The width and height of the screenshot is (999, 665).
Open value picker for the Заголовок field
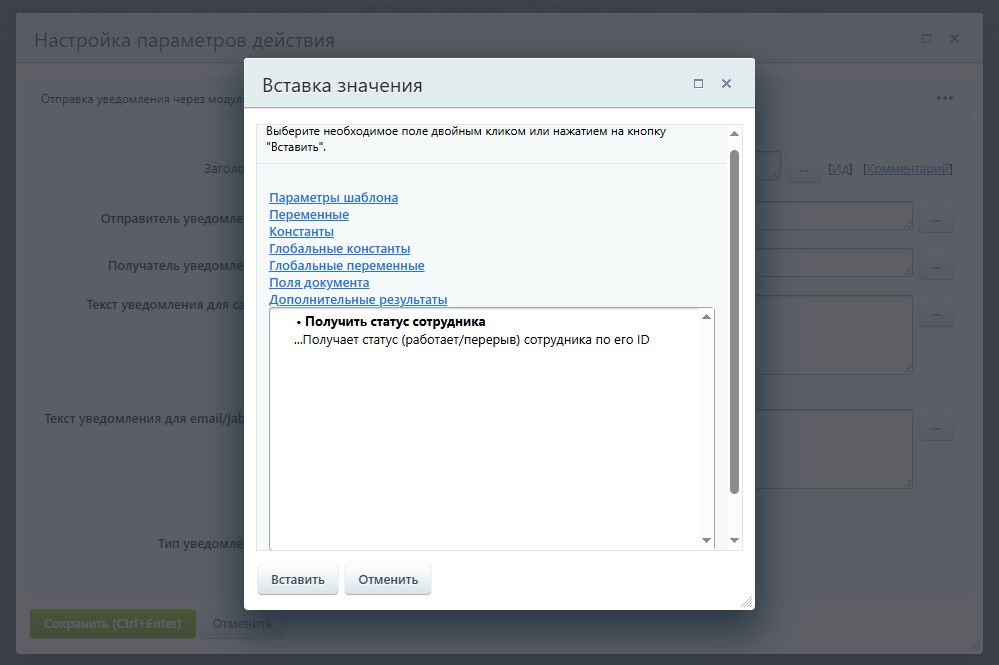click(804, 167)
